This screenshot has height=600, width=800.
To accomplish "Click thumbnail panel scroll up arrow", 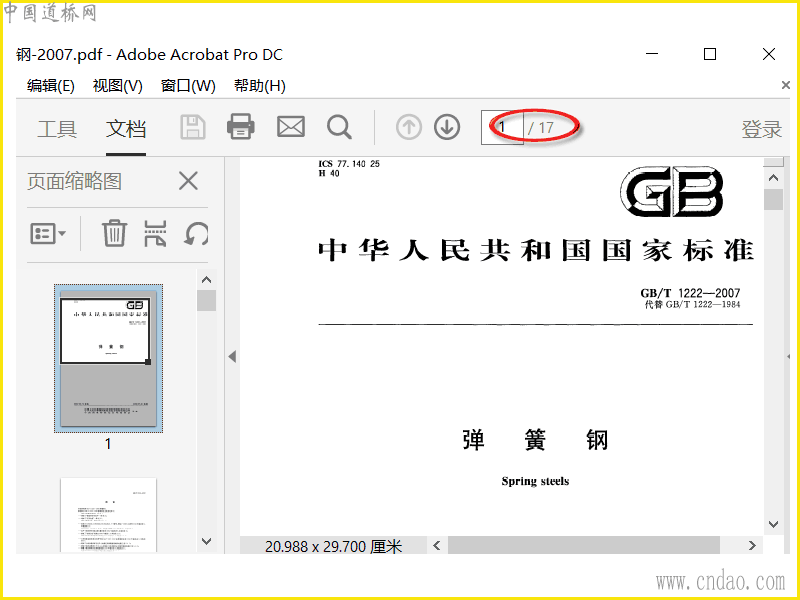I will point(206,280).
